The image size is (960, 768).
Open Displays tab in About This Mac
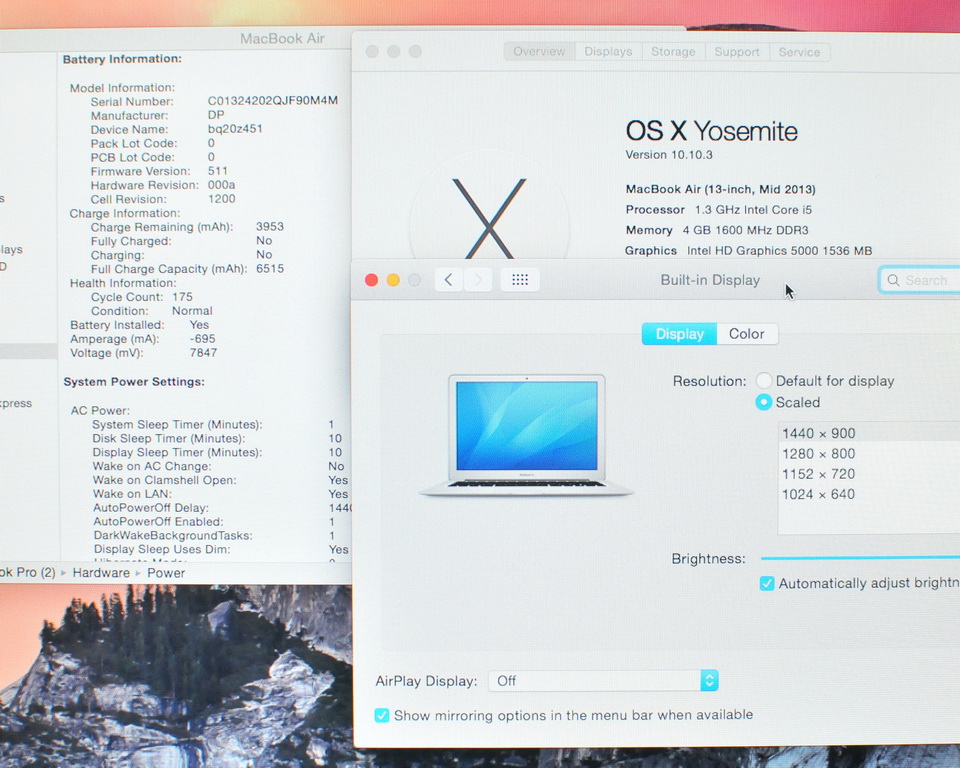(608, 51)
